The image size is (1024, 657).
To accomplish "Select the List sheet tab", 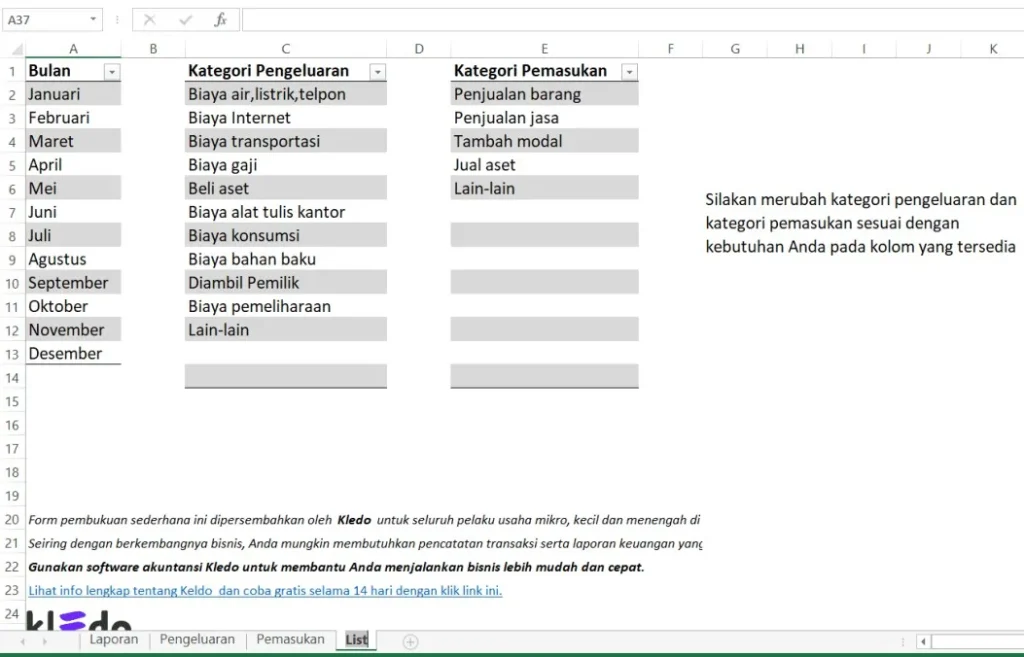I will click(x=355, y=639).
